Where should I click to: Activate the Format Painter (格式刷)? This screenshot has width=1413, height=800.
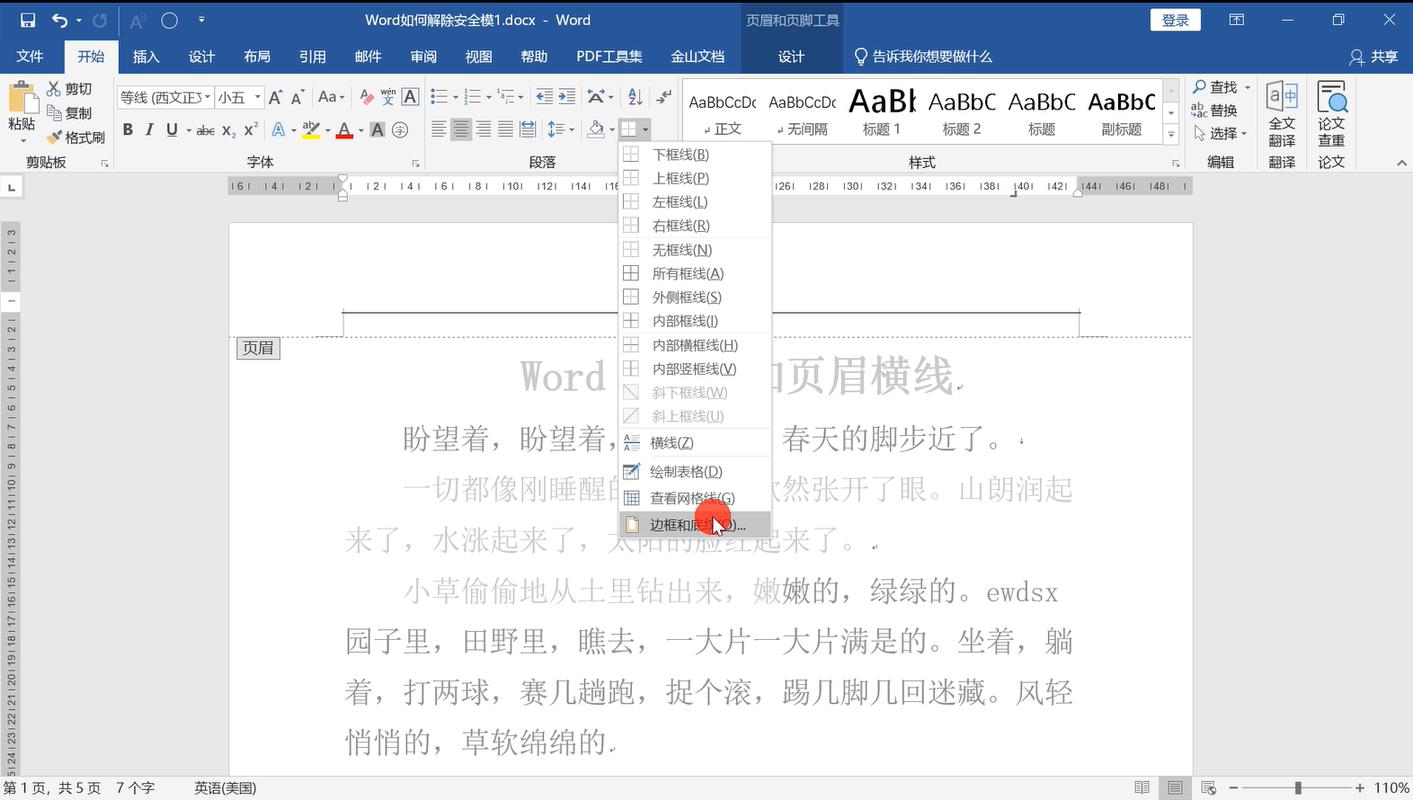[75, 137]
